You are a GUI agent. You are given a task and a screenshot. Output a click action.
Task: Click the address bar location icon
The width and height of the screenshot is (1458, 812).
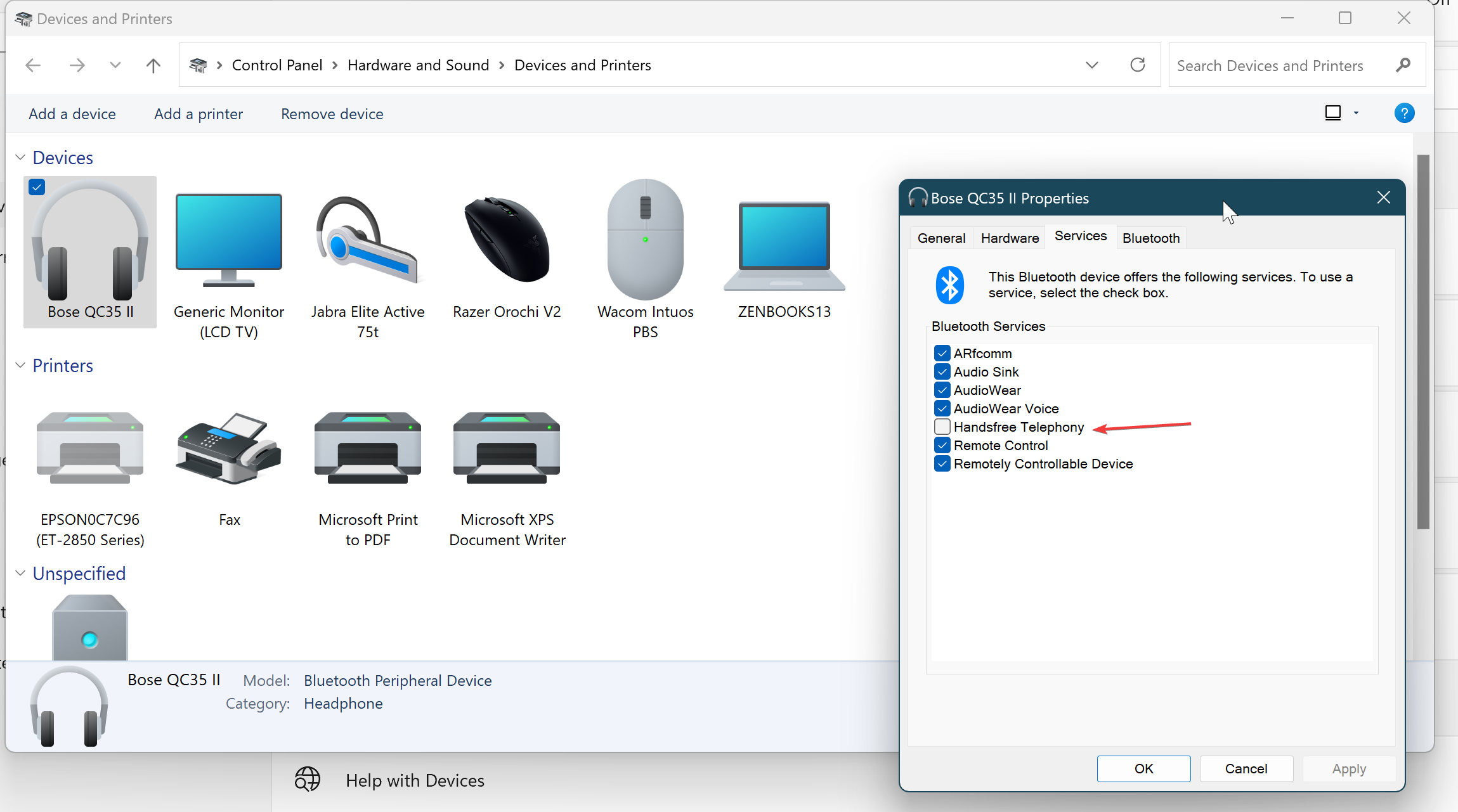coord(199,65)
